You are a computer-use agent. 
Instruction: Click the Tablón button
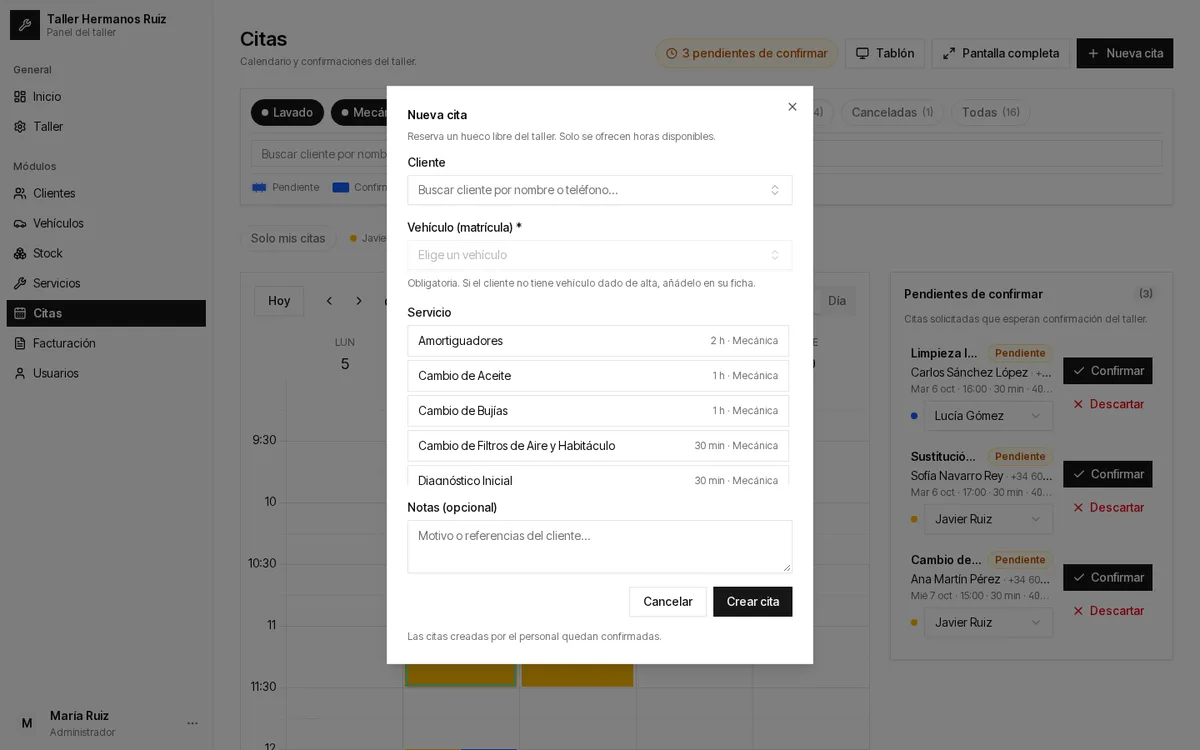coord(885,53)
